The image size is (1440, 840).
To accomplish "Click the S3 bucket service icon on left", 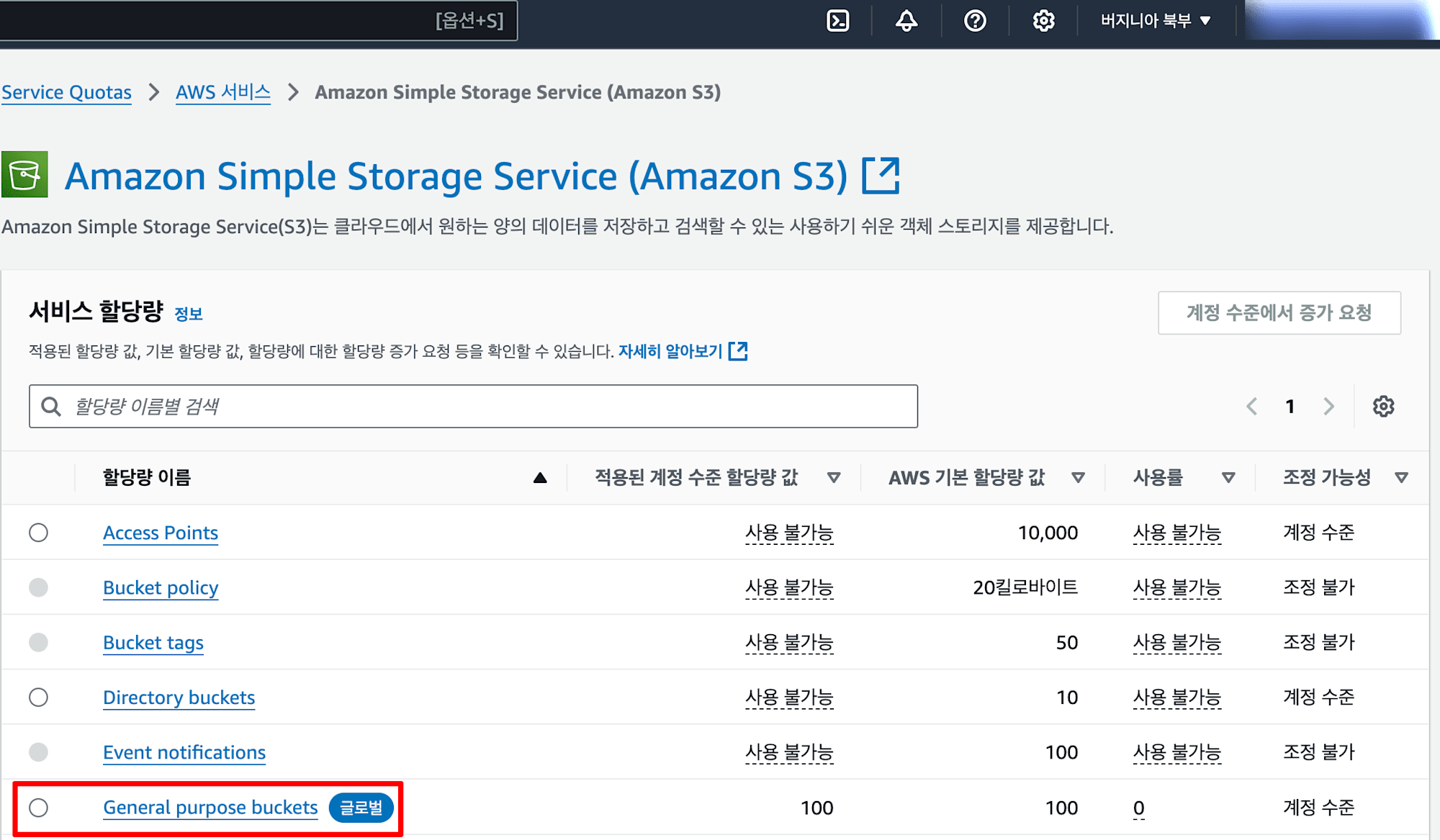I will click(x=25, y=176).
